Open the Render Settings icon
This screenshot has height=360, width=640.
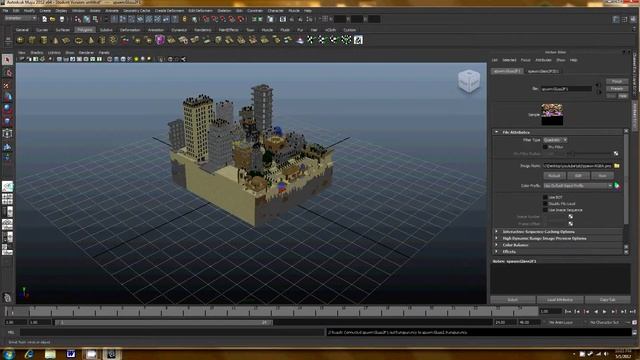coord(309,19)
